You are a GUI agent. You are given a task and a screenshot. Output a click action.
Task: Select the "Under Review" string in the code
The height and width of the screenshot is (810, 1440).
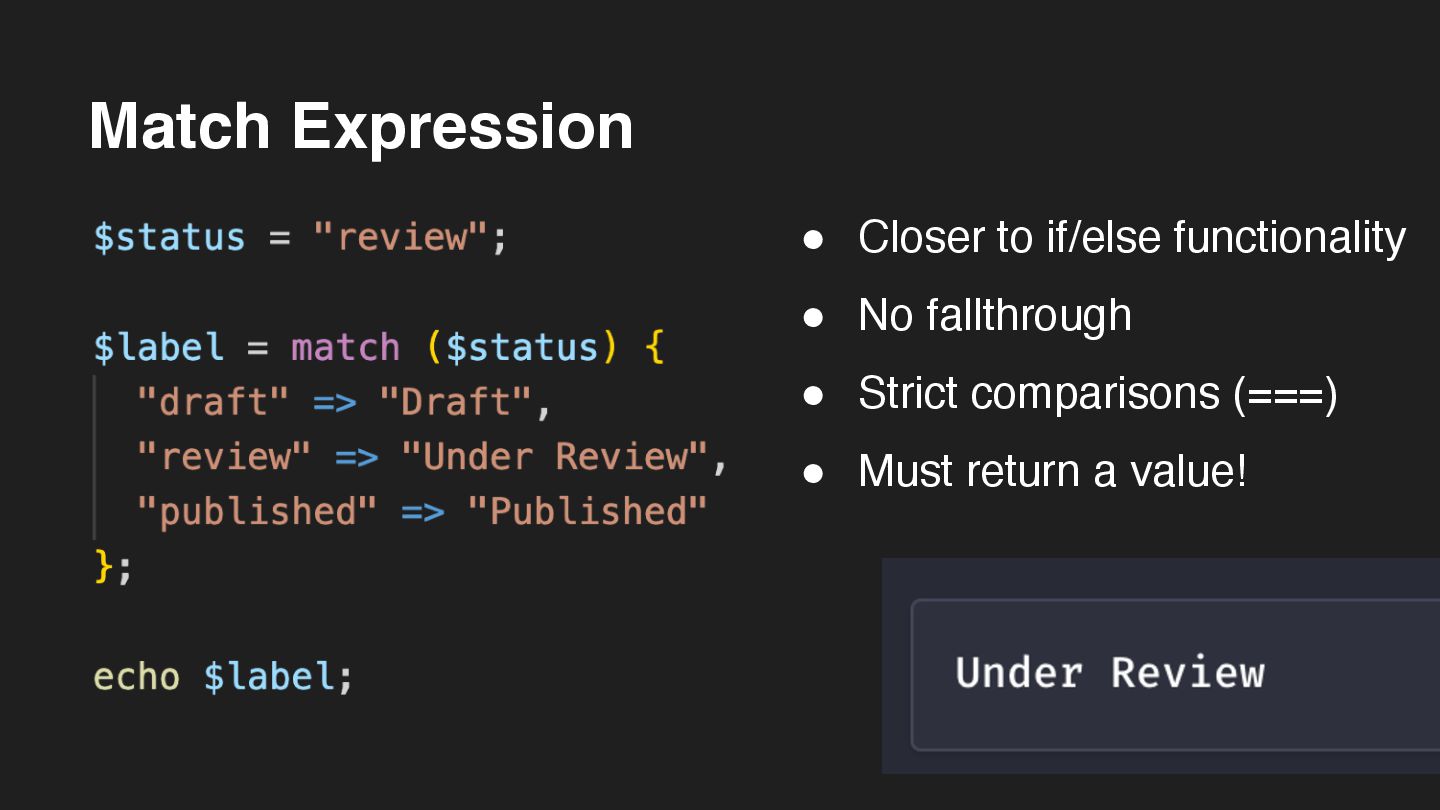pyautogui.click(x=556, y=457)
